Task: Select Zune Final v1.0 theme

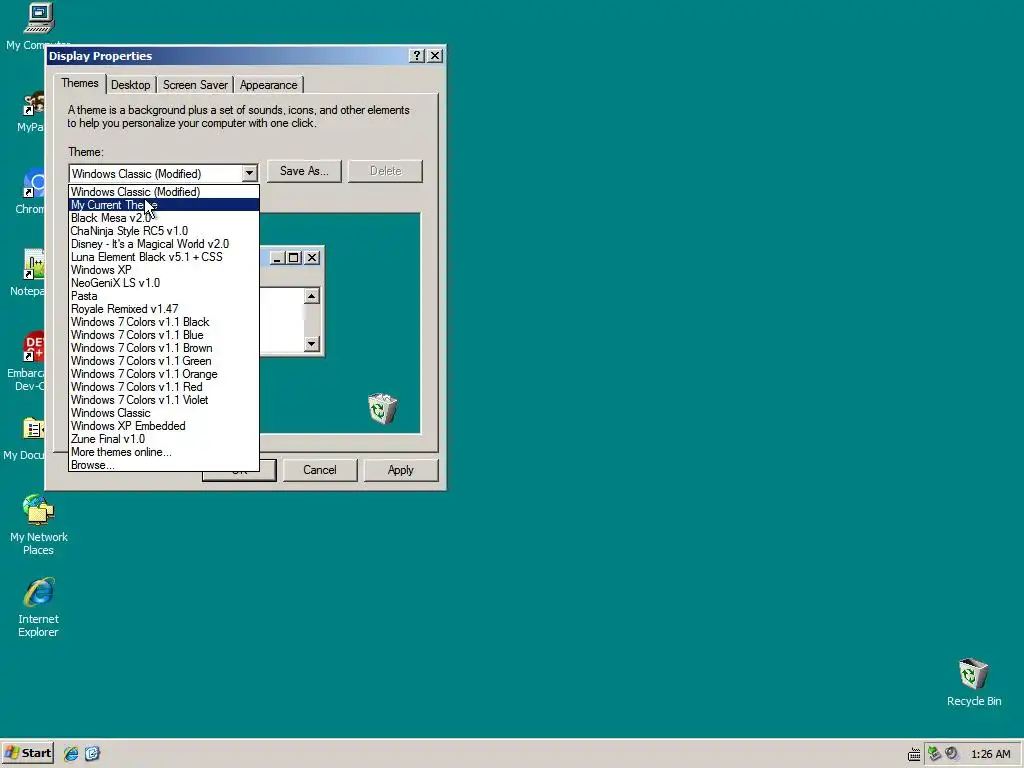Action: (x=164, y=439)
